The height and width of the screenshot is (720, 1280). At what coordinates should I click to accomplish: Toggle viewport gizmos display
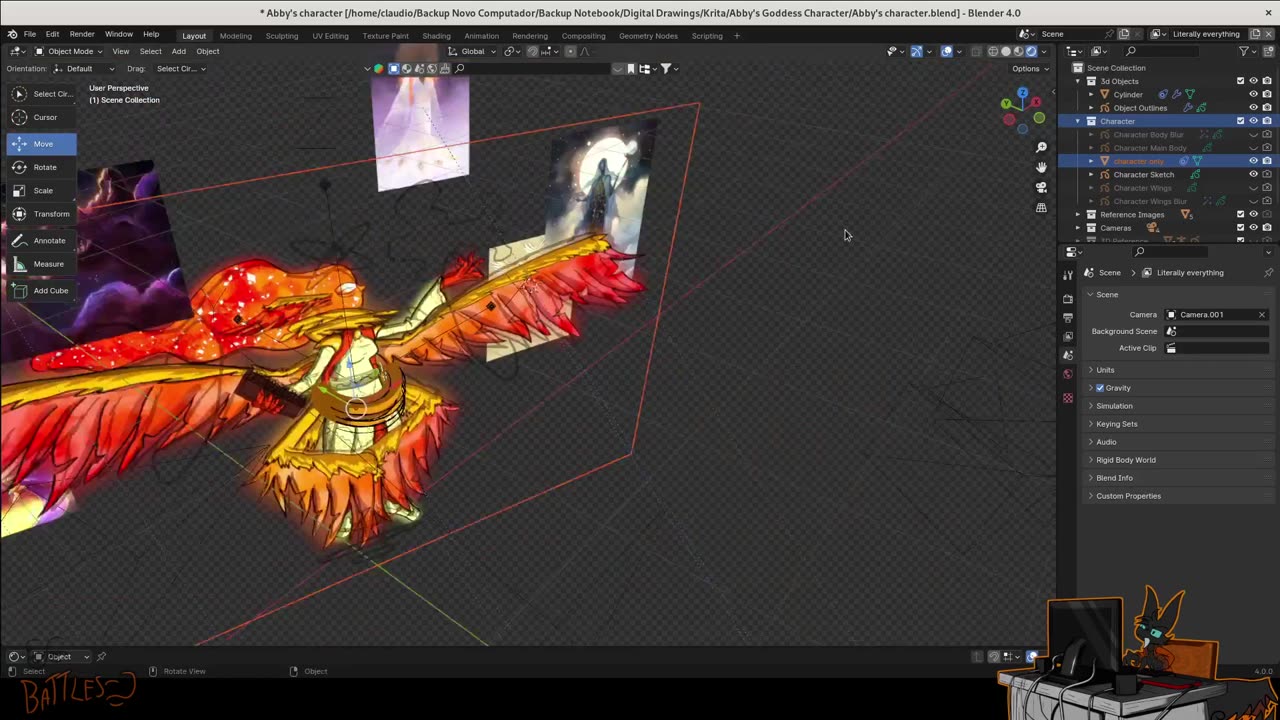pyautogui.click(x=916, y=51)
